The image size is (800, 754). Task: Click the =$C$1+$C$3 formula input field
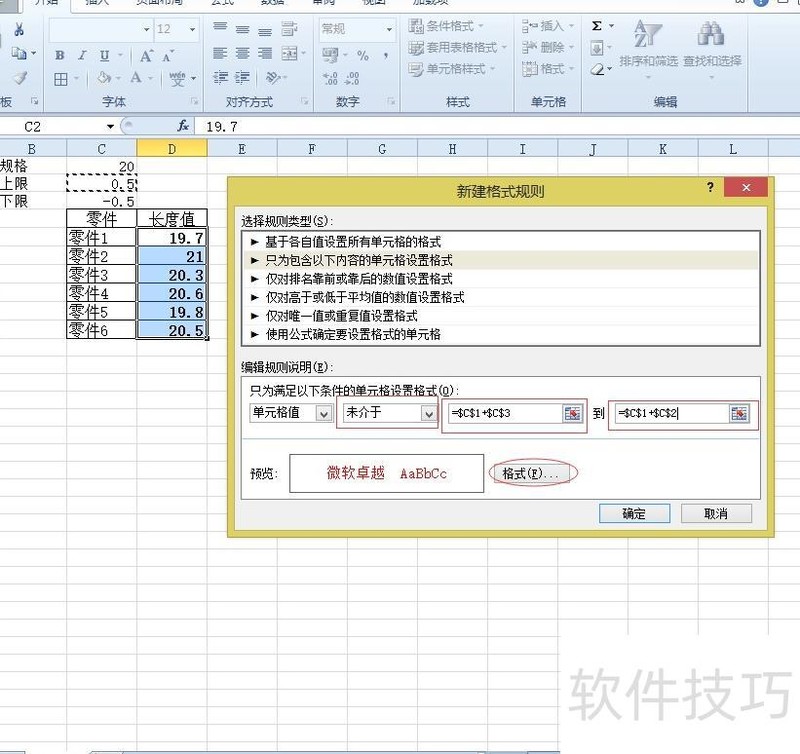[504, 414]
